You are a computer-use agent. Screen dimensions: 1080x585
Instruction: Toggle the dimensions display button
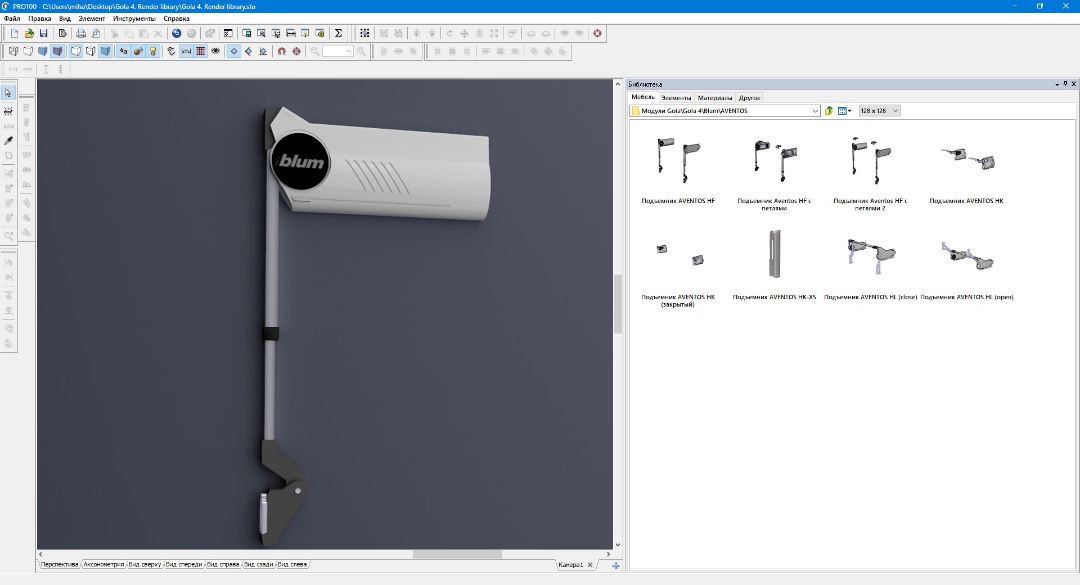pyautogui.click(x=185, y=51)
